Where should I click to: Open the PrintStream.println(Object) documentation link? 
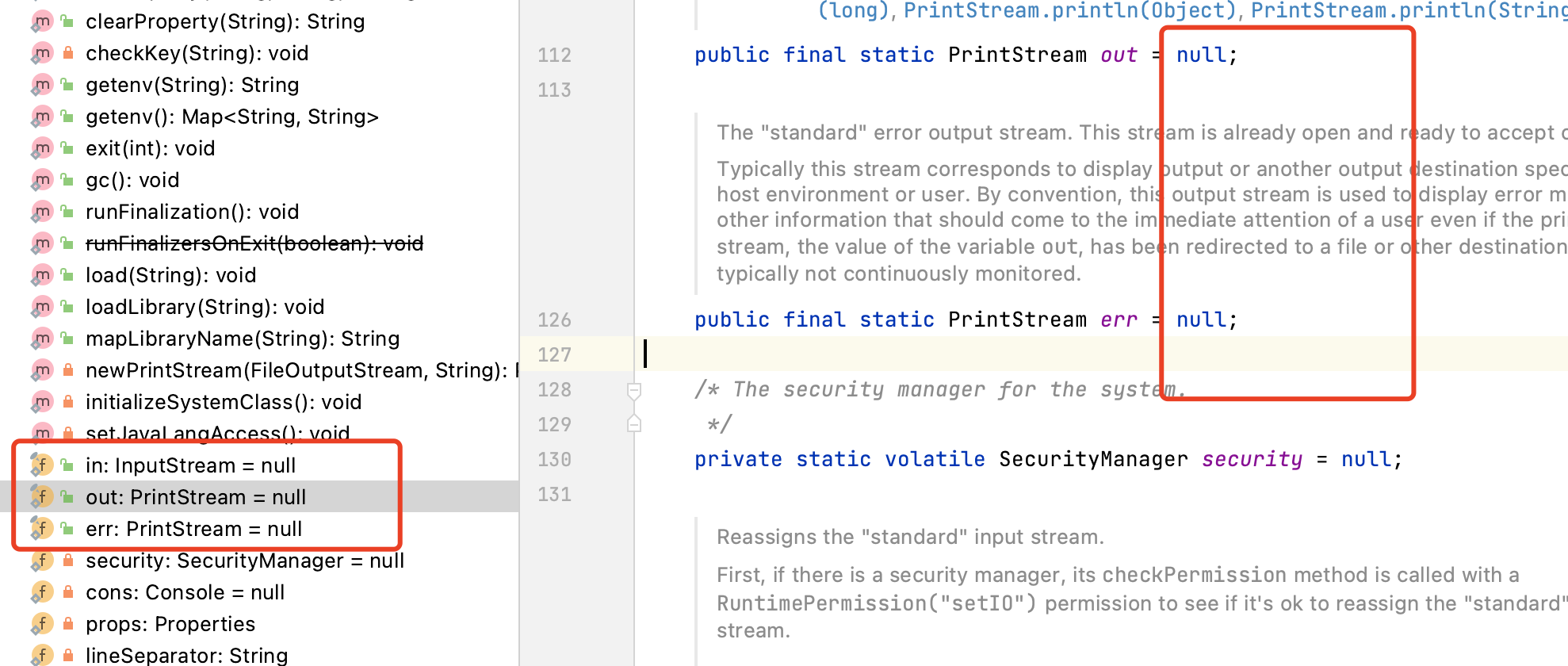coord(1070,10)
